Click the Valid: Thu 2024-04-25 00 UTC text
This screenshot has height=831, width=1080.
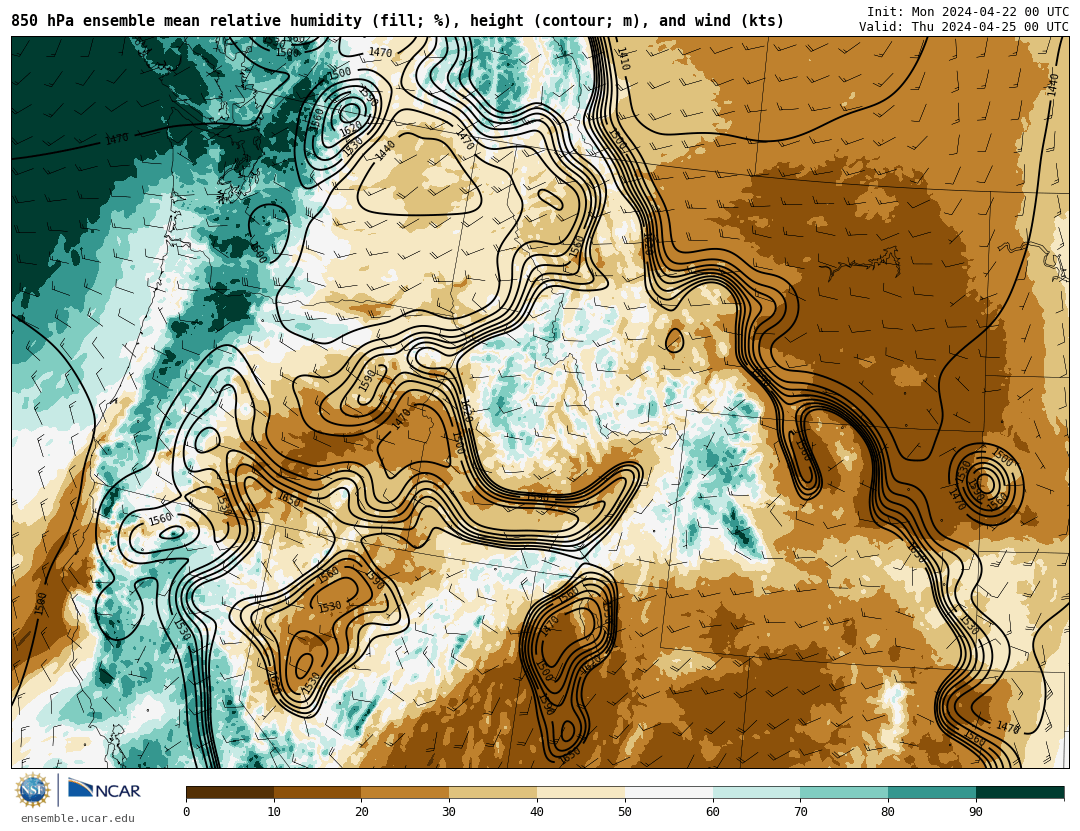[964, 27]
